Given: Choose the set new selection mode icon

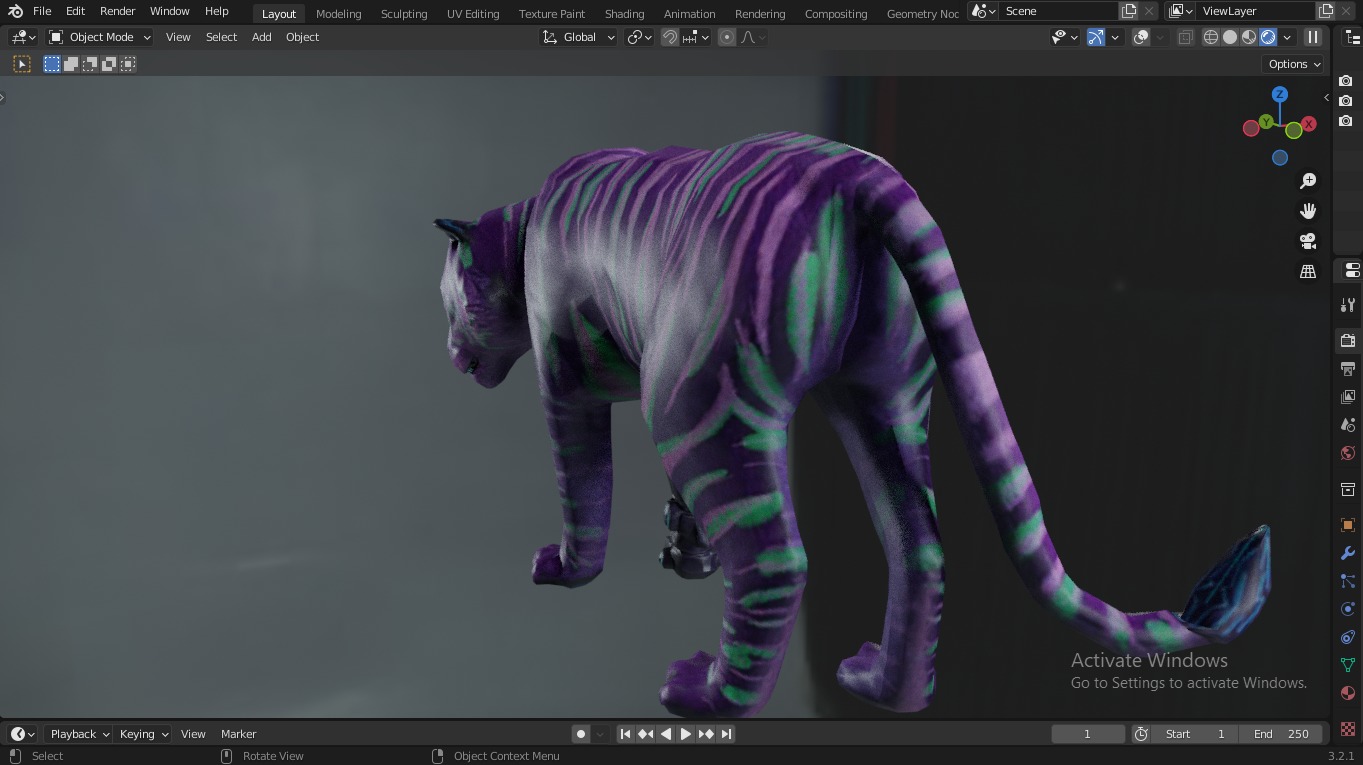Looking at the screenshot, I should tap(52, 64).
